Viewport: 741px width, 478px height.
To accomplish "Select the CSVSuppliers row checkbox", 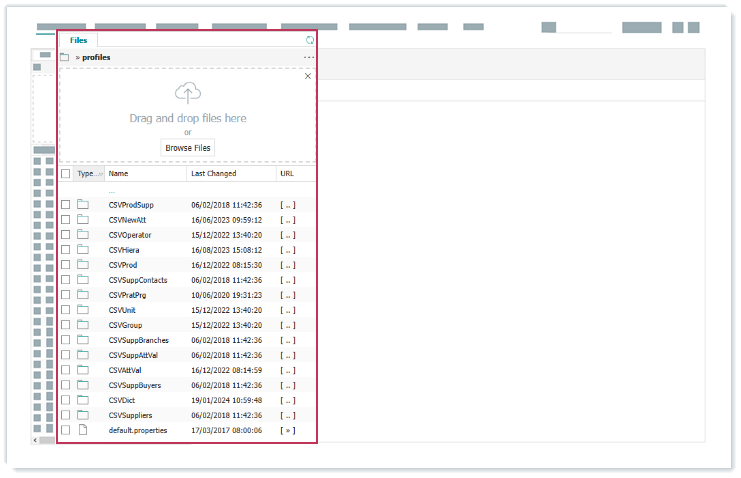I will [x=66, y=415].
